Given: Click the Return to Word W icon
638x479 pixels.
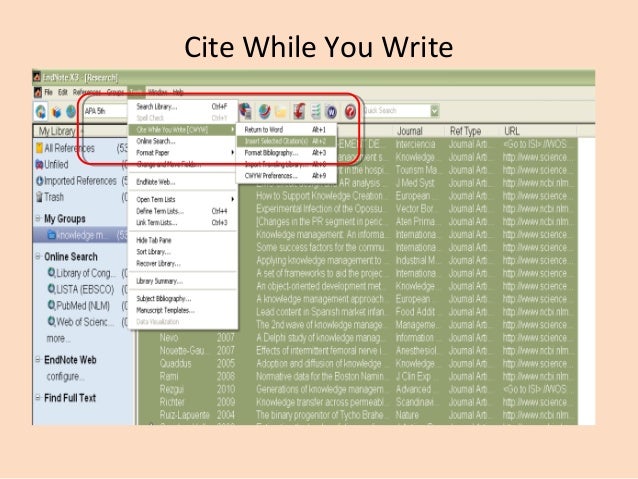Looking at the screenshot, I should pyautogui.click(x=332, y=111).
